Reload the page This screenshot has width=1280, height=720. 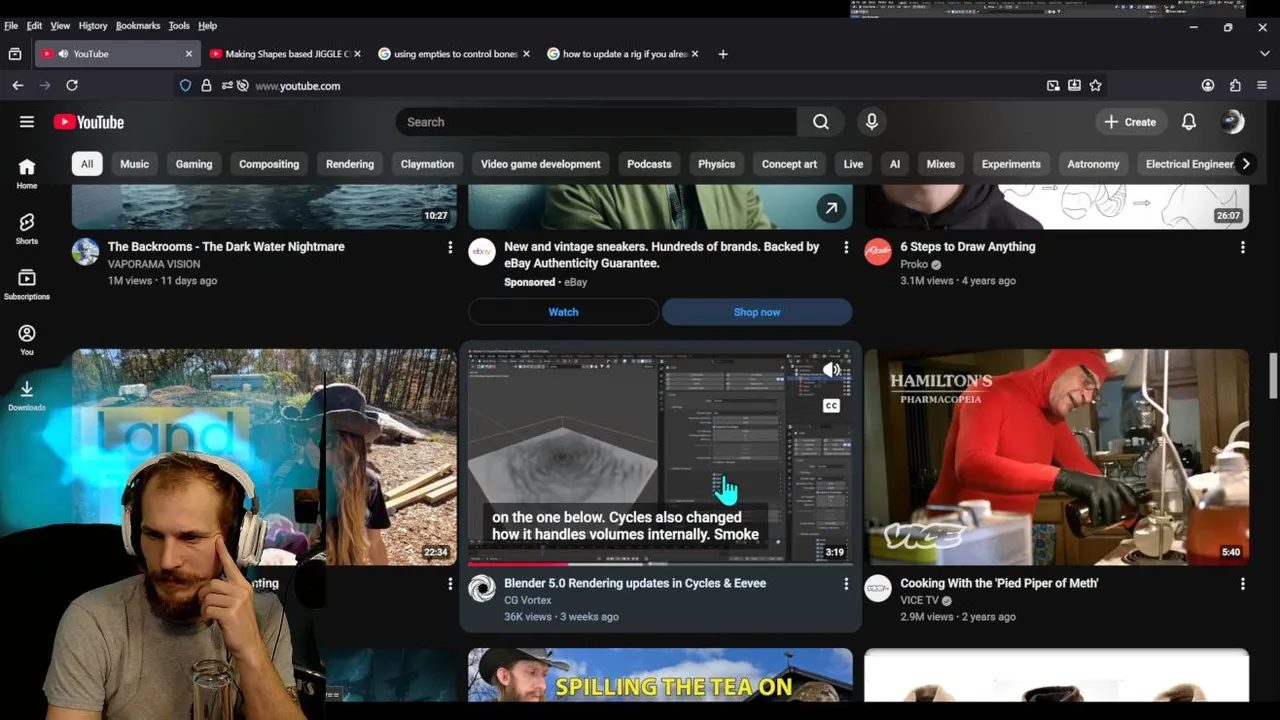(x=72, y=86)
